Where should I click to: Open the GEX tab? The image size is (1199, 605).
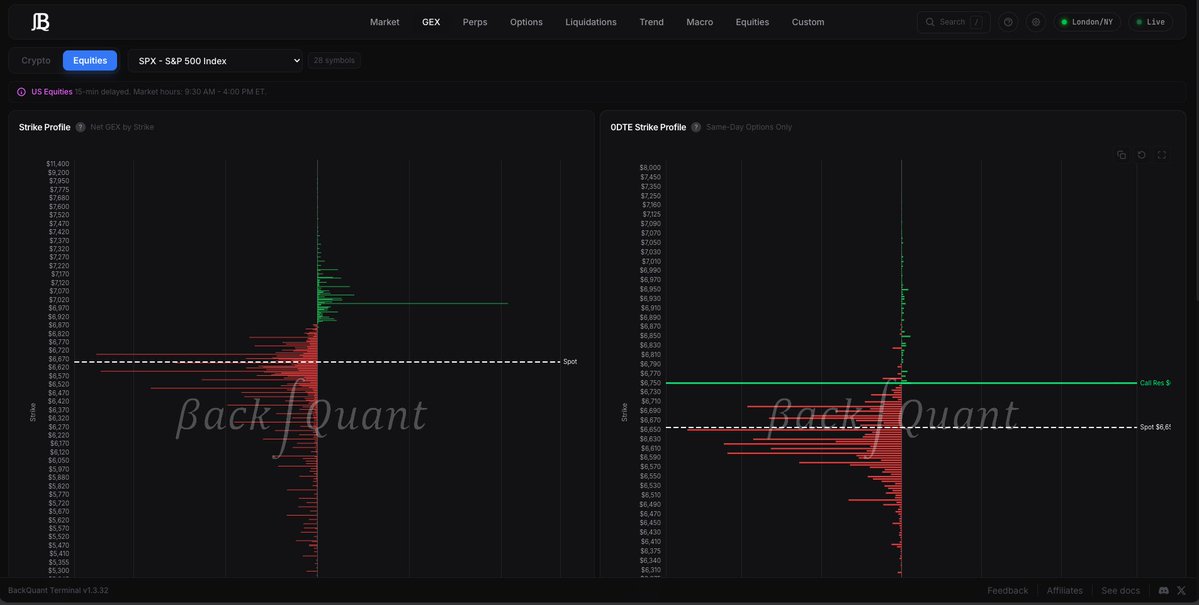click(x=431, y=22)
